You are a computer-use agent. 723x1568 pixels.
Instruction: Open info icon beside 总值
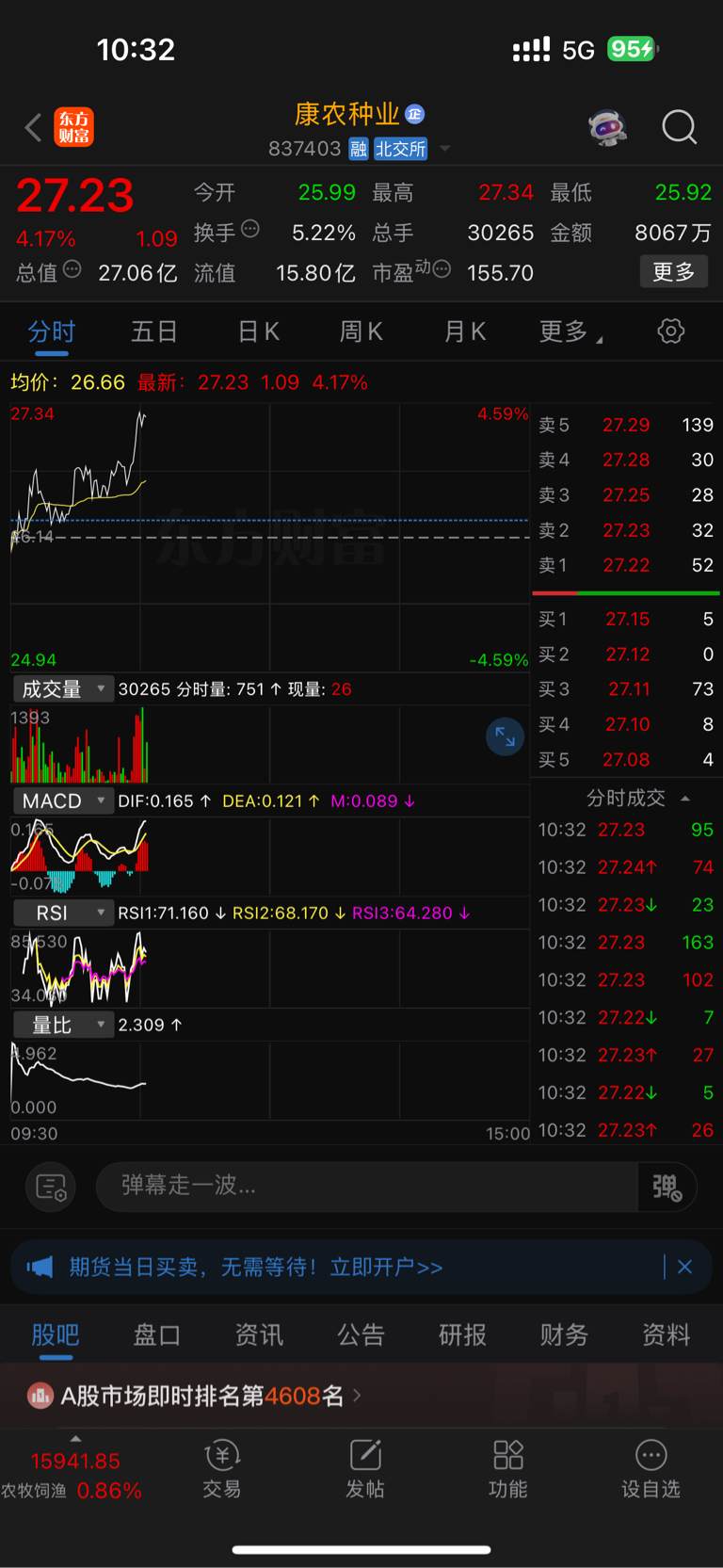point(72,270)
